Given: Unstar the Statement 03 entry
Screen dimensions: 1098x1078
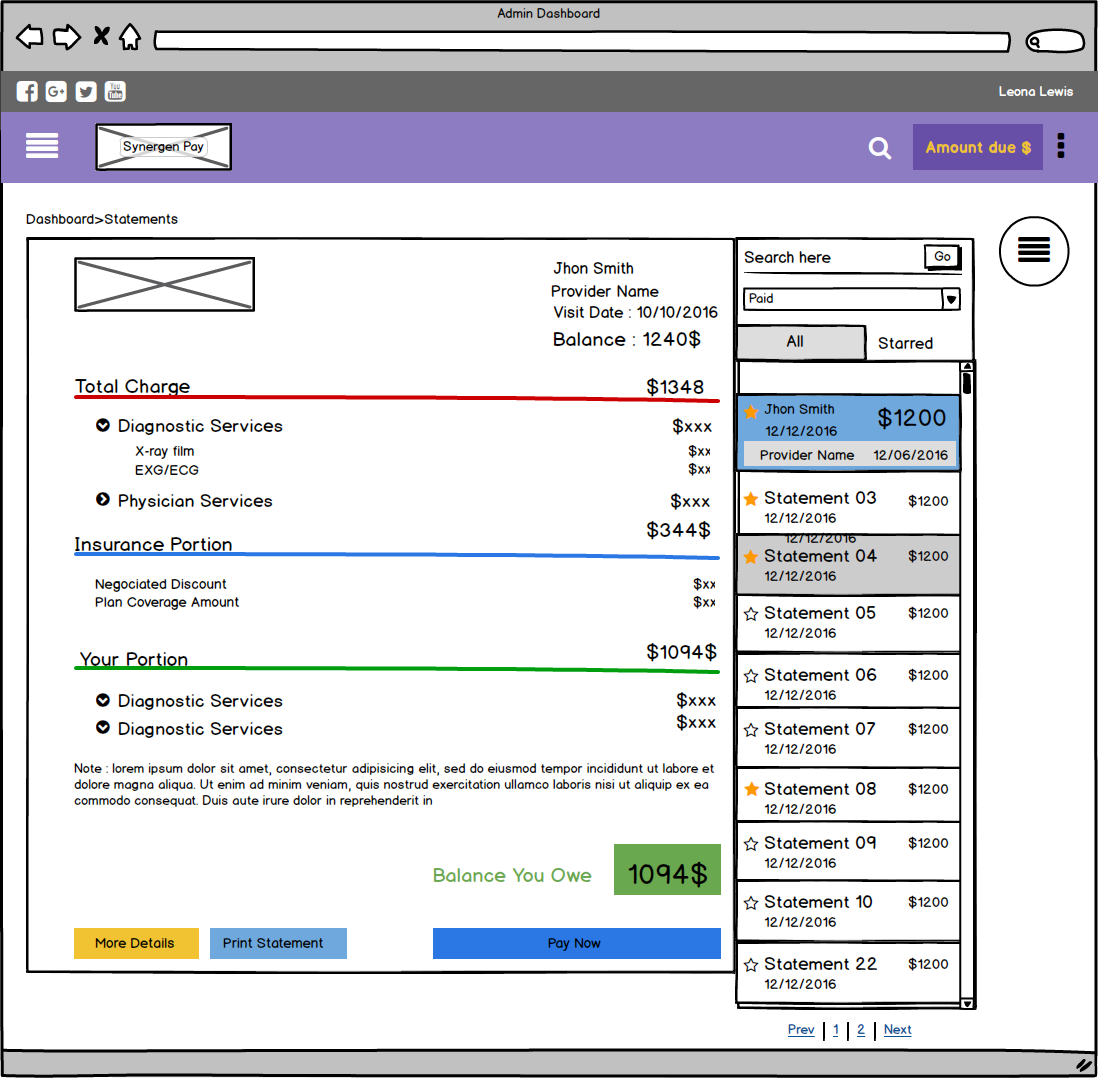Looking at the screenshot, I should click(x=751, y=499).
